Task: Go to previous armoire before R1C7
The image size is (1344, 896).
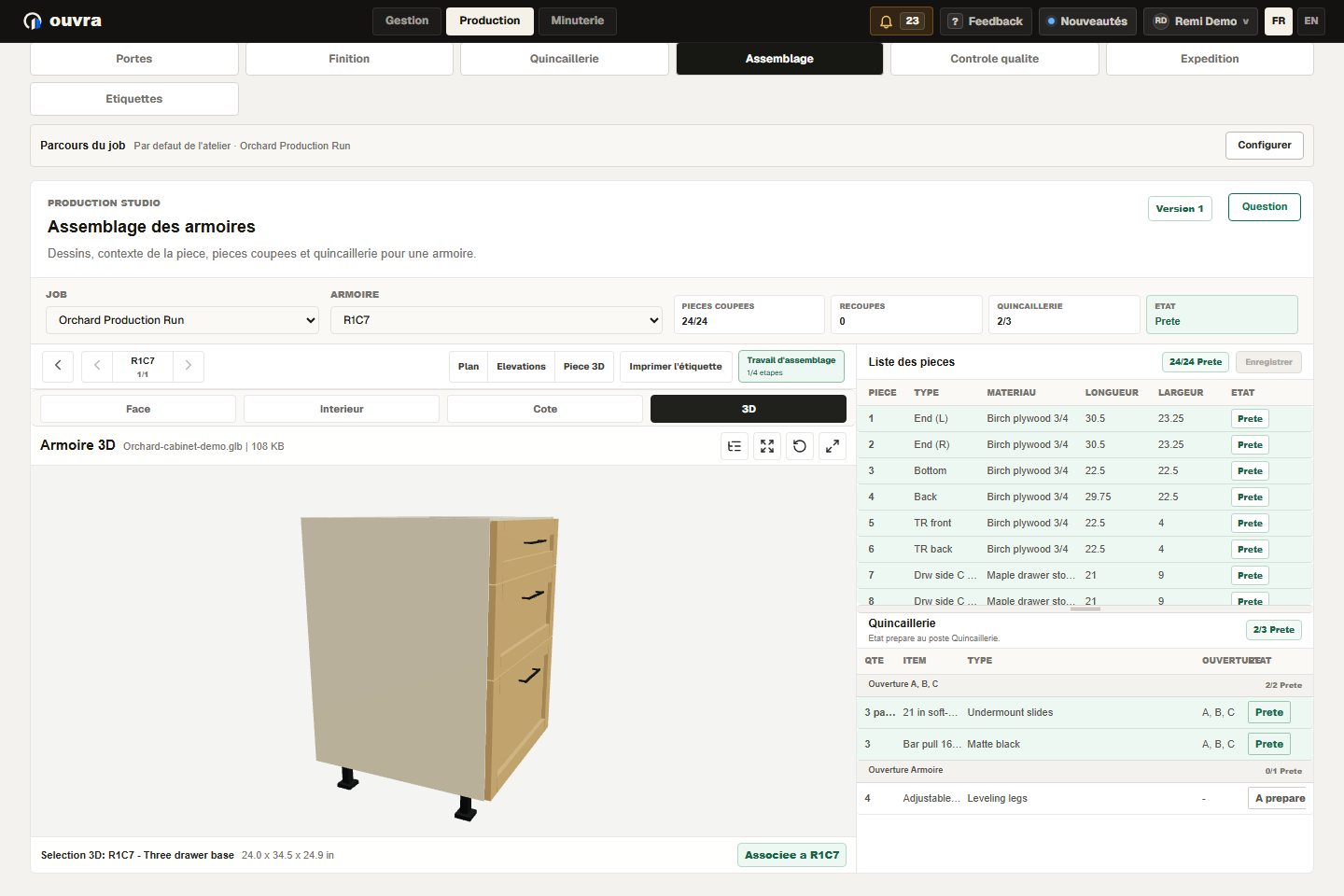Action: click(97, 366)
